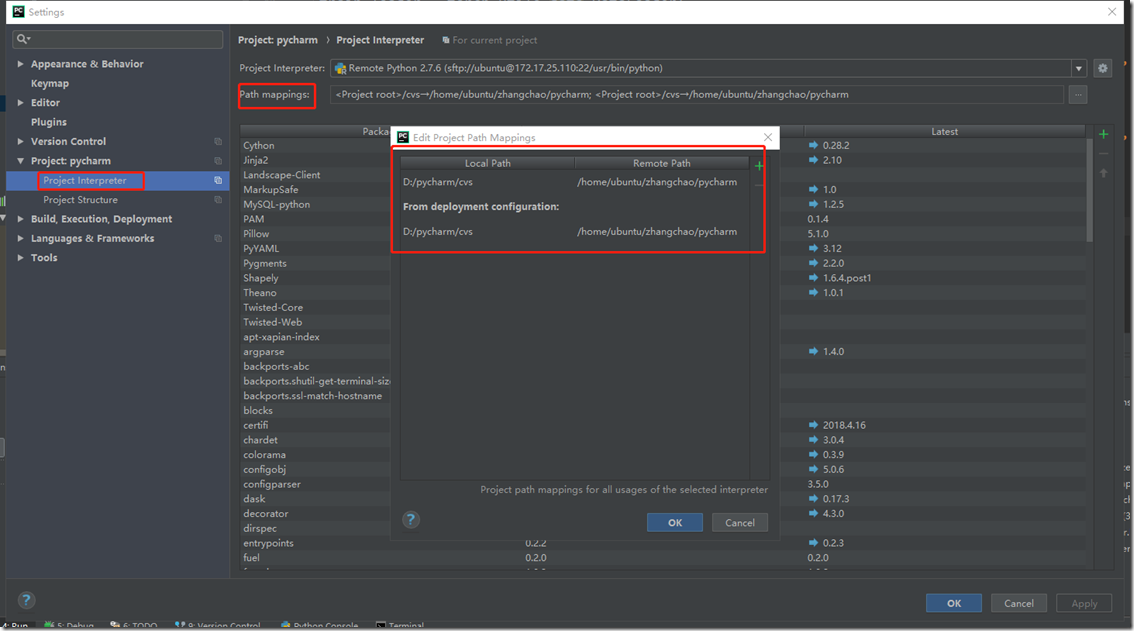
Task: Click the PyYAML upgrade arrow next to 3.12
Action: pyautogui.click(x=813, y=248)
